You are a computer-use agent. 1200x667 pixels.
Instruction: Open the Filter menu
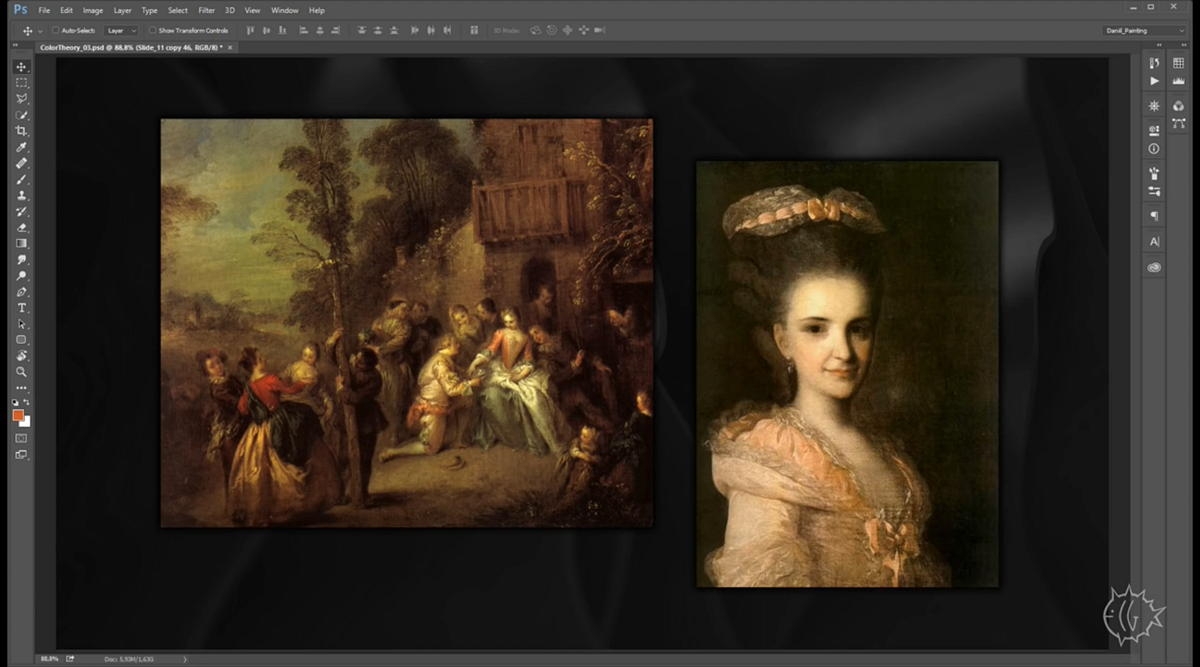[206, 10]
